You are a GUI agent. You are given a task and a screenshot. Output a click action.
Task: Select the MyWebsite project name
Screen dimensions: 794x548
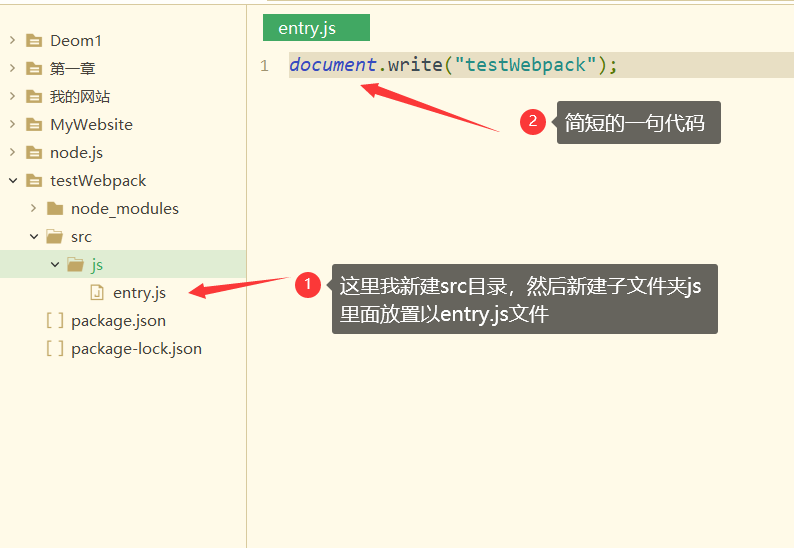92,125
